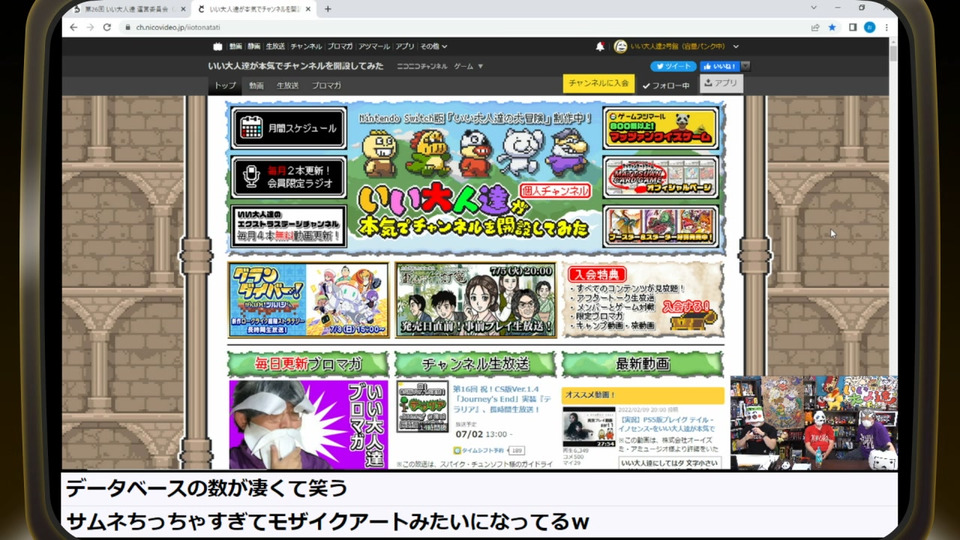The width and height of the screenshot is (960, 540).
Task: Open a new browser tab with plus
Action: pyautogui.click(x=328, y=9)
